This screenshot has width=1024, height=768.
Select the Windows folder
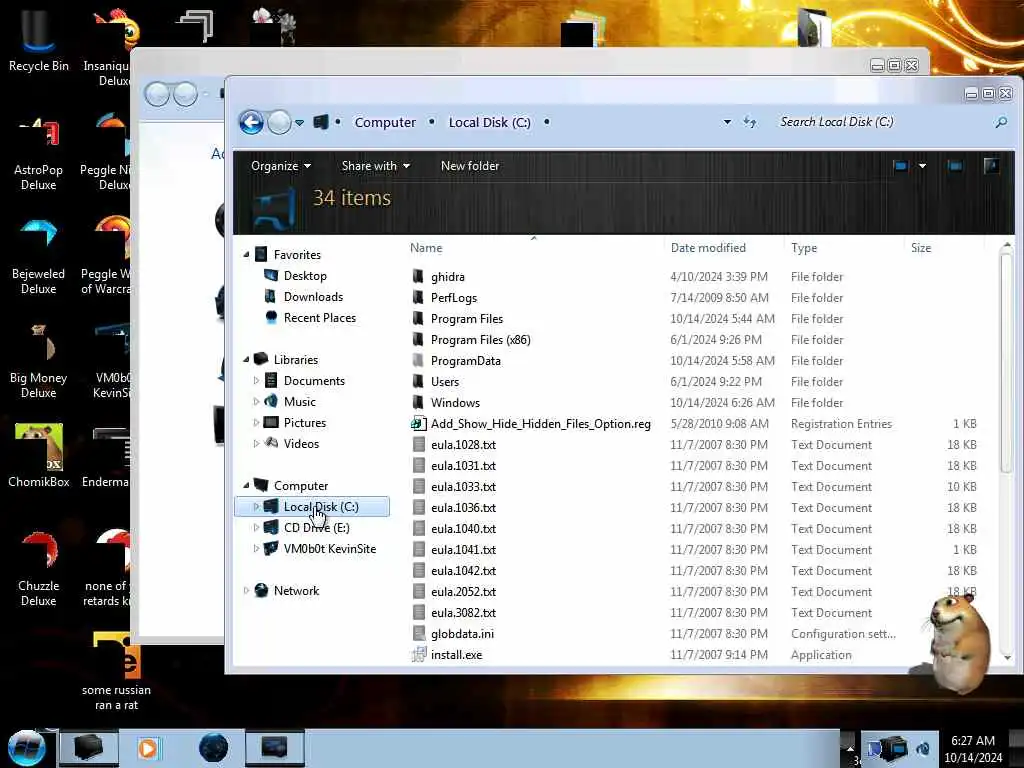[455, 402]
